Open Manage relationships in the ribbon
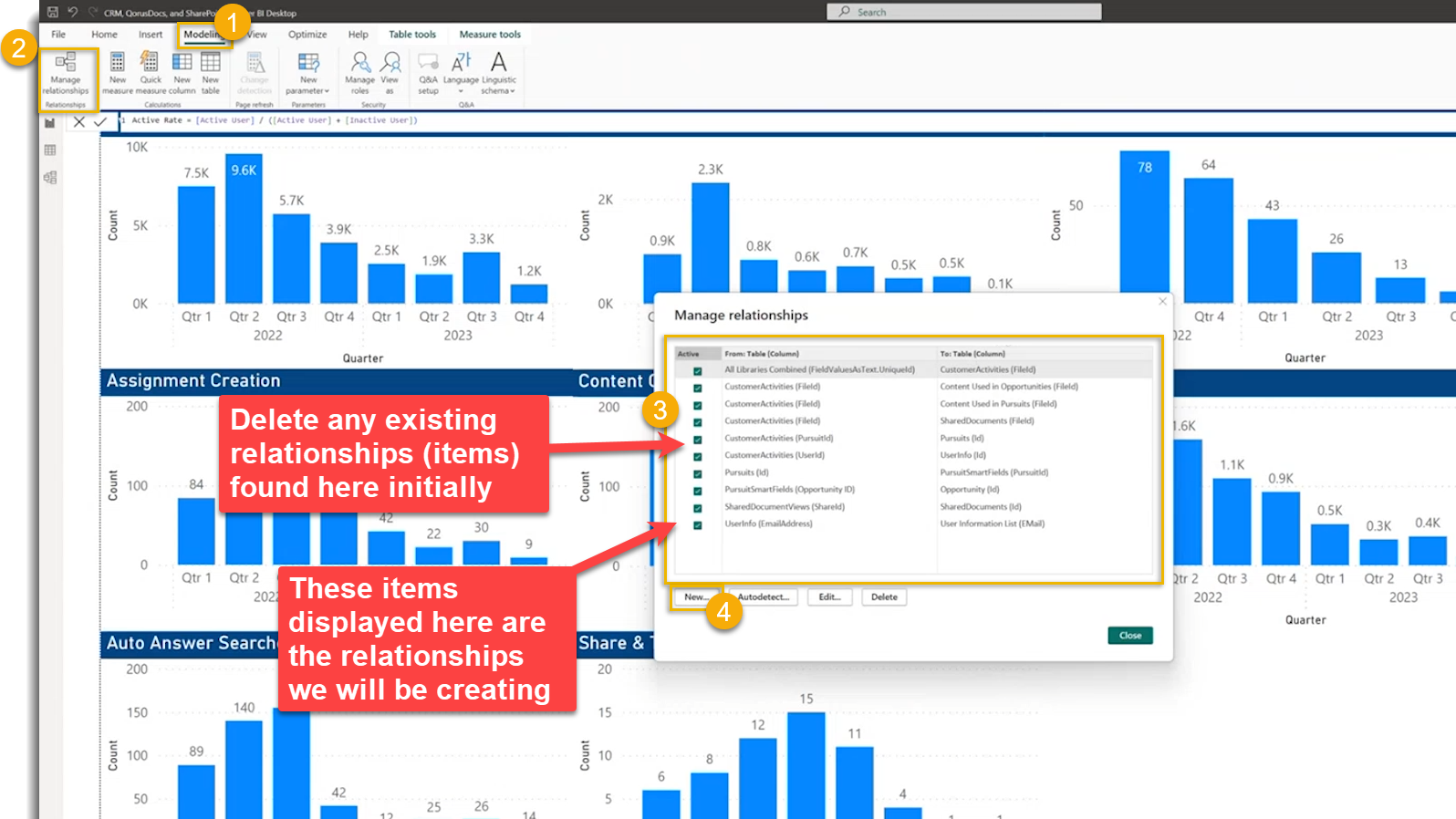Screen dimensions: 1456x819 (66, 73)
